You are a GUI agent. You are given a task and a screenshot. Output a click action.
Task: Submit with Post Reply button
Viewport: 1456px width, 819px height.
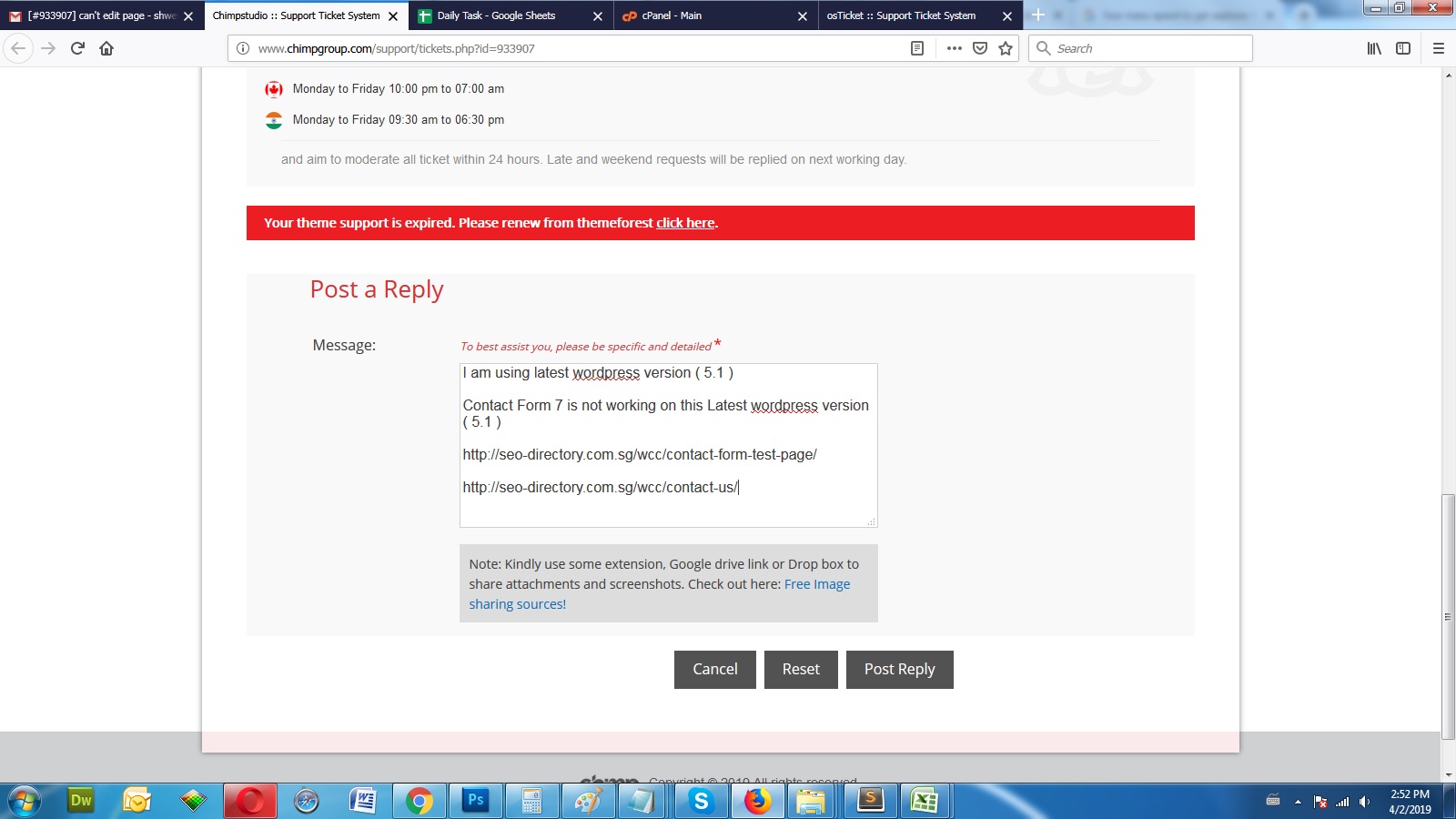tap(900, 670)
